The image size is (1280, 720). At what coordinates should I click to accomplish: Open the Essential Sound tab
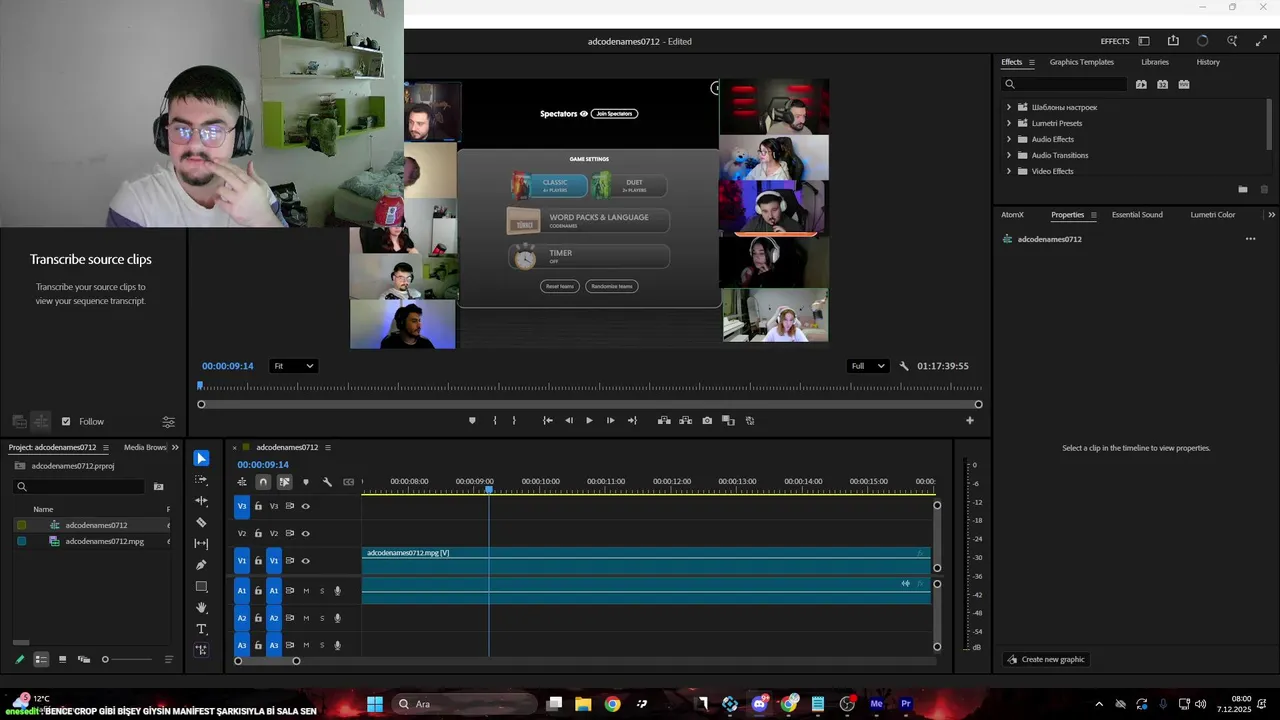click(x=1137, y=214)
